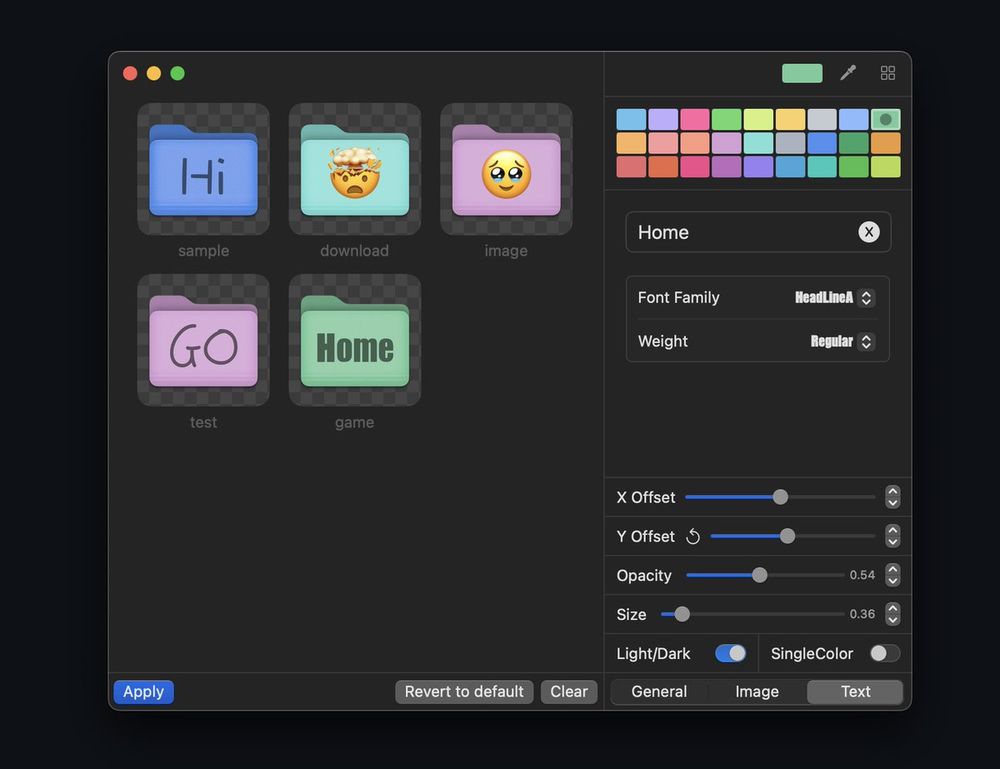Click the Y Offset slider handle

click(x=788, y=536)
